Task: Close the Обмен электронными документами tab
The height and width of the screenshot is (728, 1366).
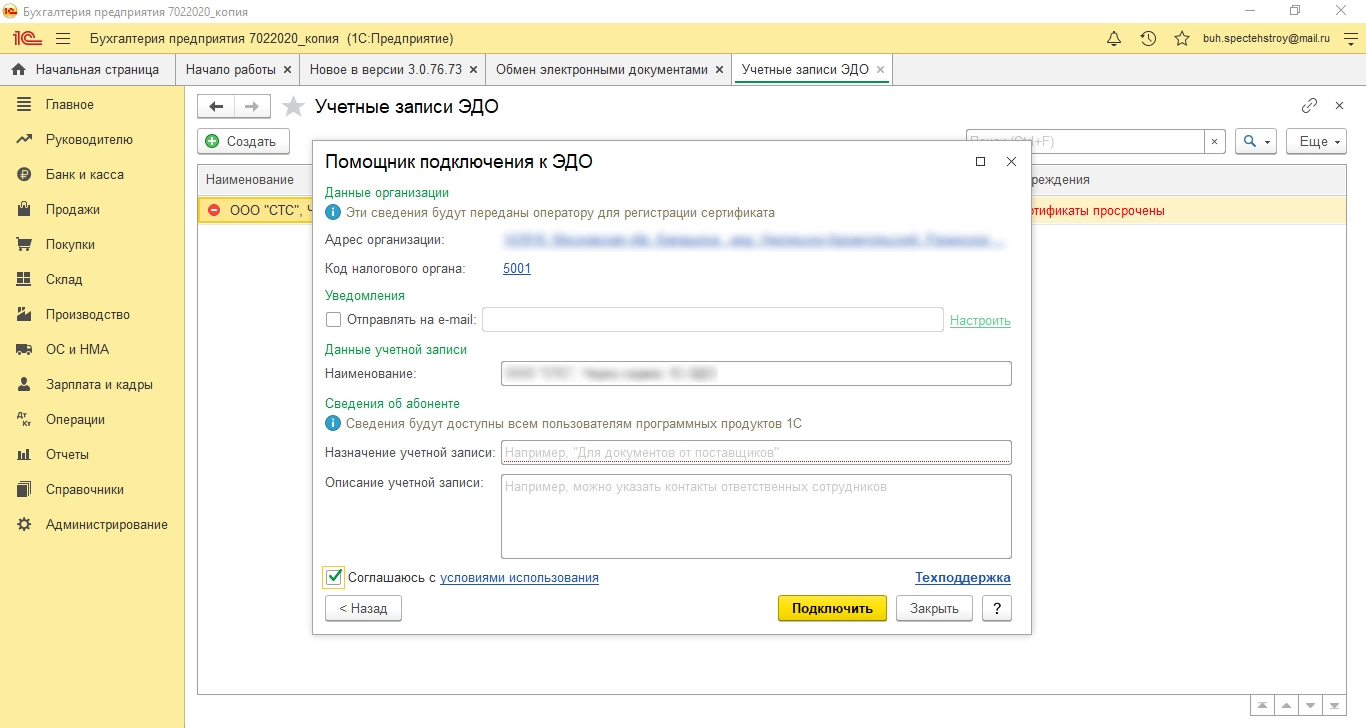Action: click(720, 70)
